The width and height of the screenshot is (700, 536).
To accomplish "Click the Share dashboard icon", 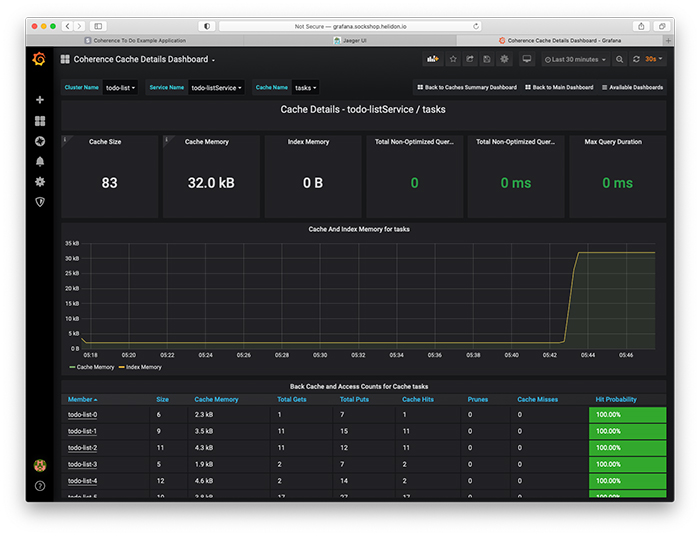I will click(x=470, y=59).
